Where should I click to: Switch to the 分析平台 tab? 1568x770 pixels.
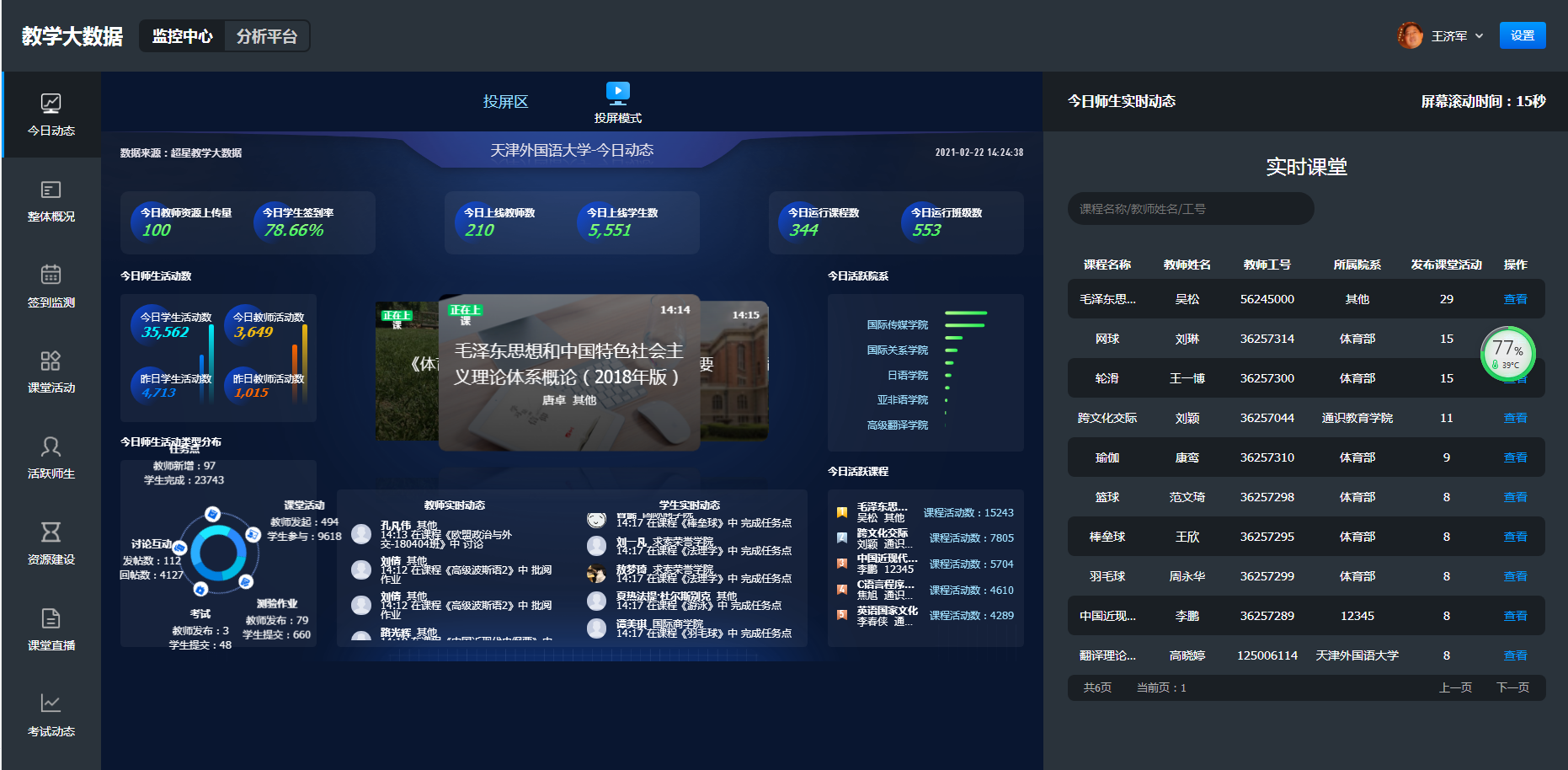(x=266, y=36)
